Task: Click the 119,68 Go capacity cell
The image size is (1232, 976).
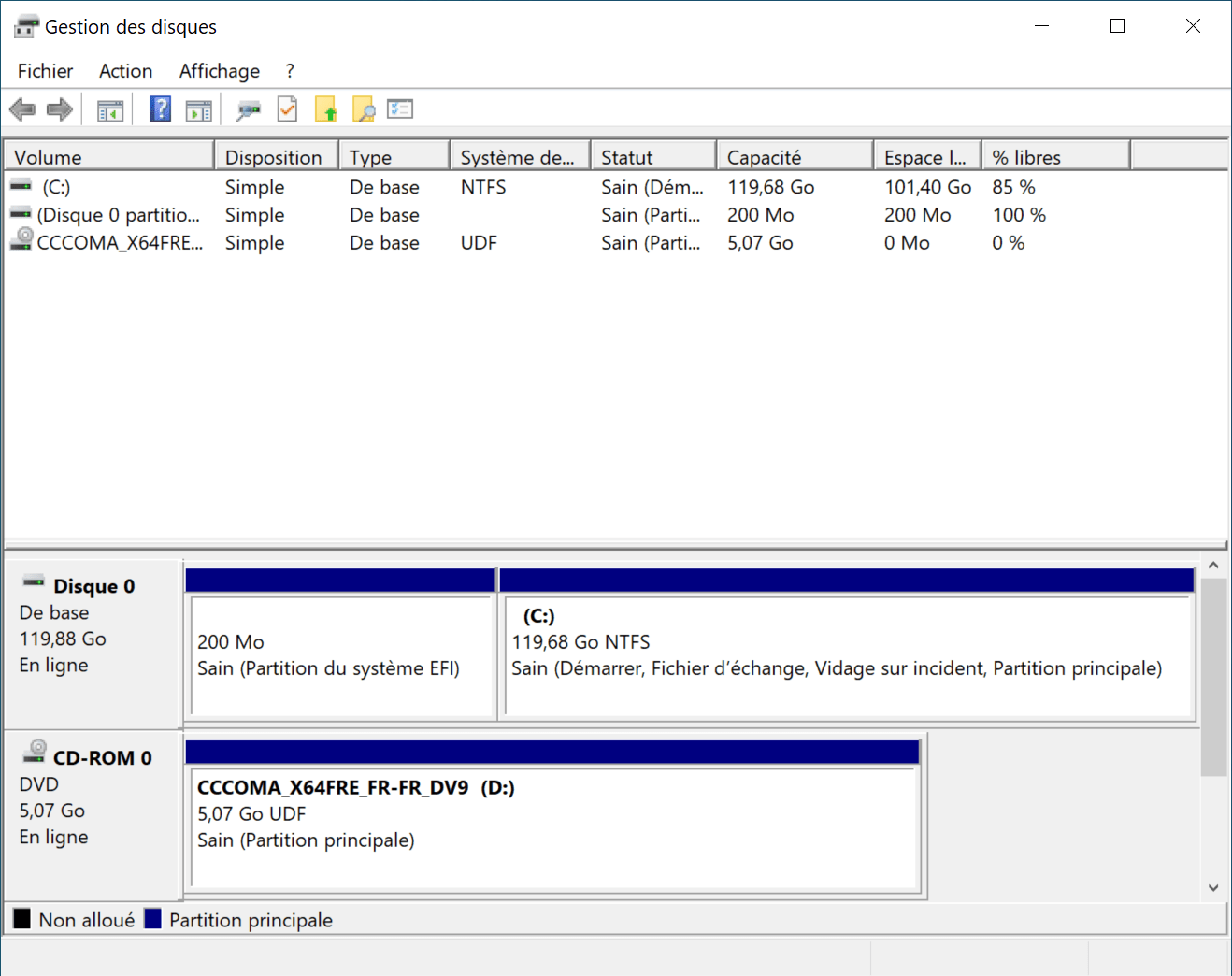Action: coord(771,187)
